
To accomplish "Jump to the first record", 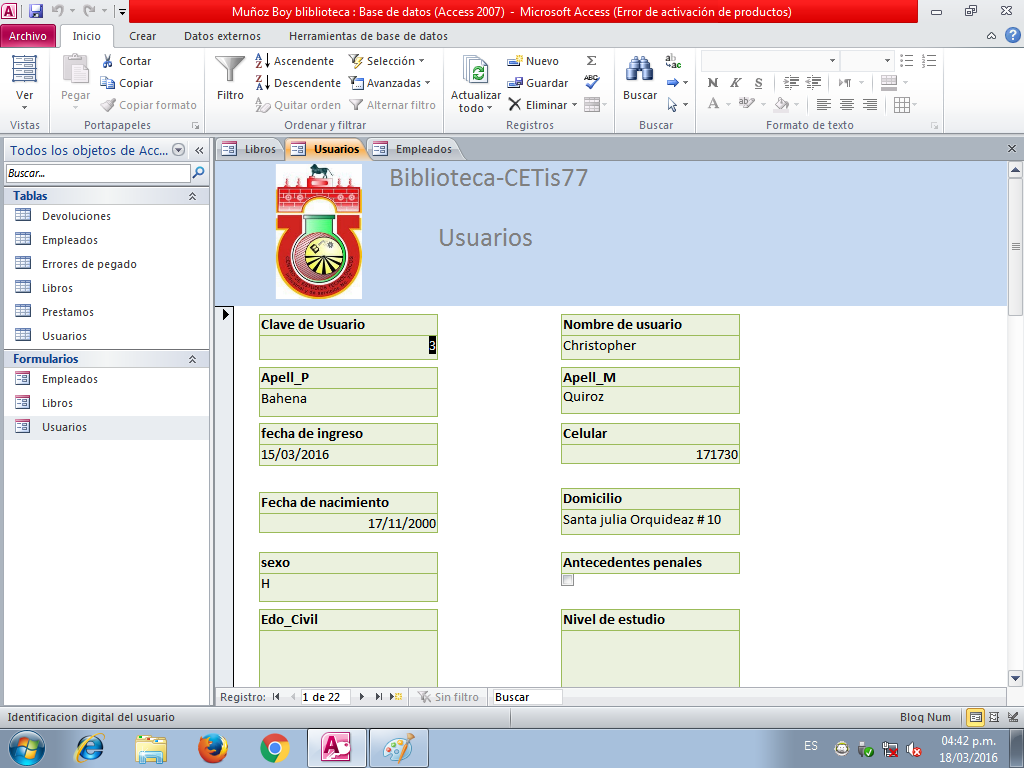I will tap(276, 697).
